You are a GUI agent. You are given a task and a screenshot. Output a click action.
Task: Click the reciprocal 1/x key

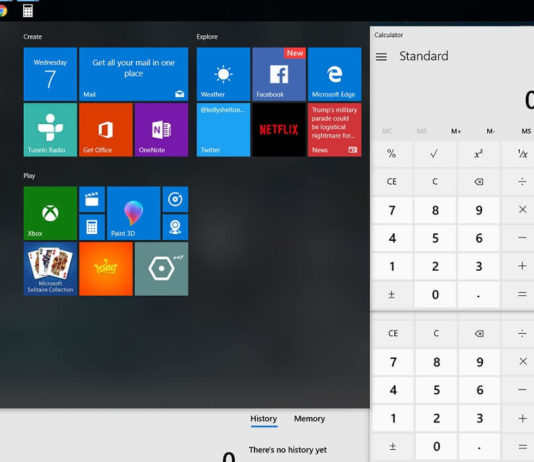pos(522,154)
